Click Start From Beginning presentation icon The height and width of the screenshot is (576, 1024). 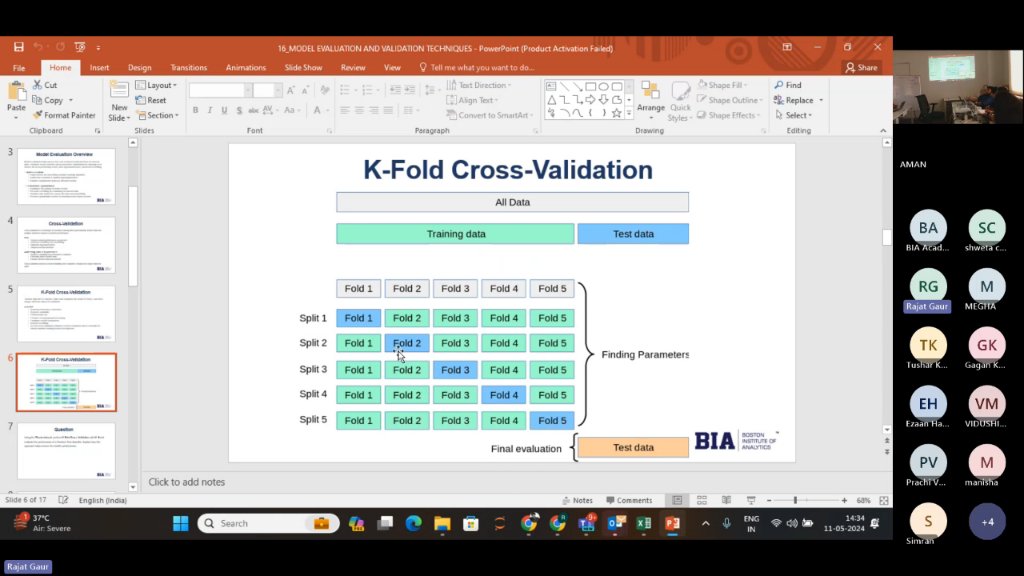tap(80, 47)
